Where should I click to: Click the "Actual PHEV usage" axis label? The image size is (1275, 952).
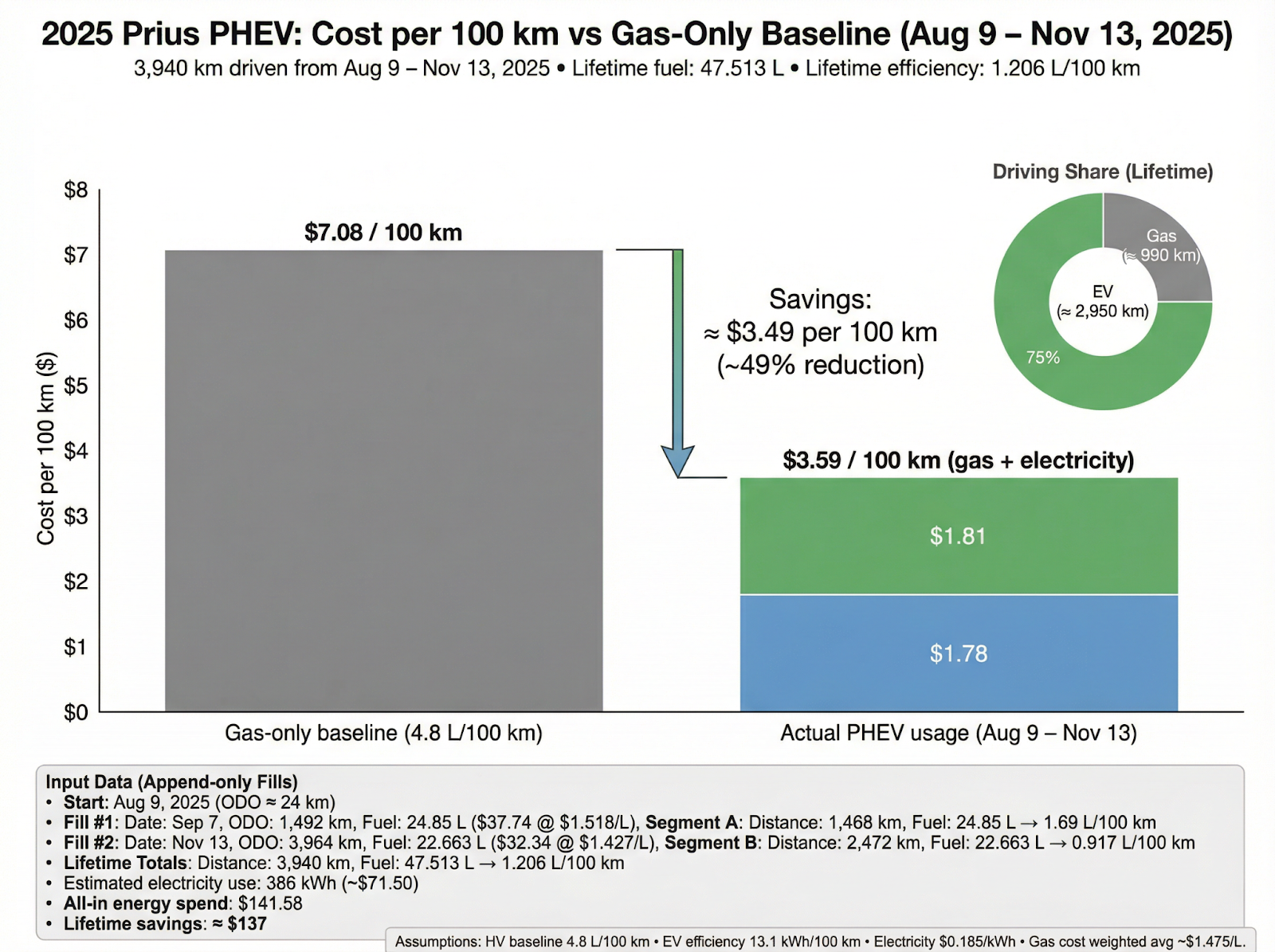point(958,733)
